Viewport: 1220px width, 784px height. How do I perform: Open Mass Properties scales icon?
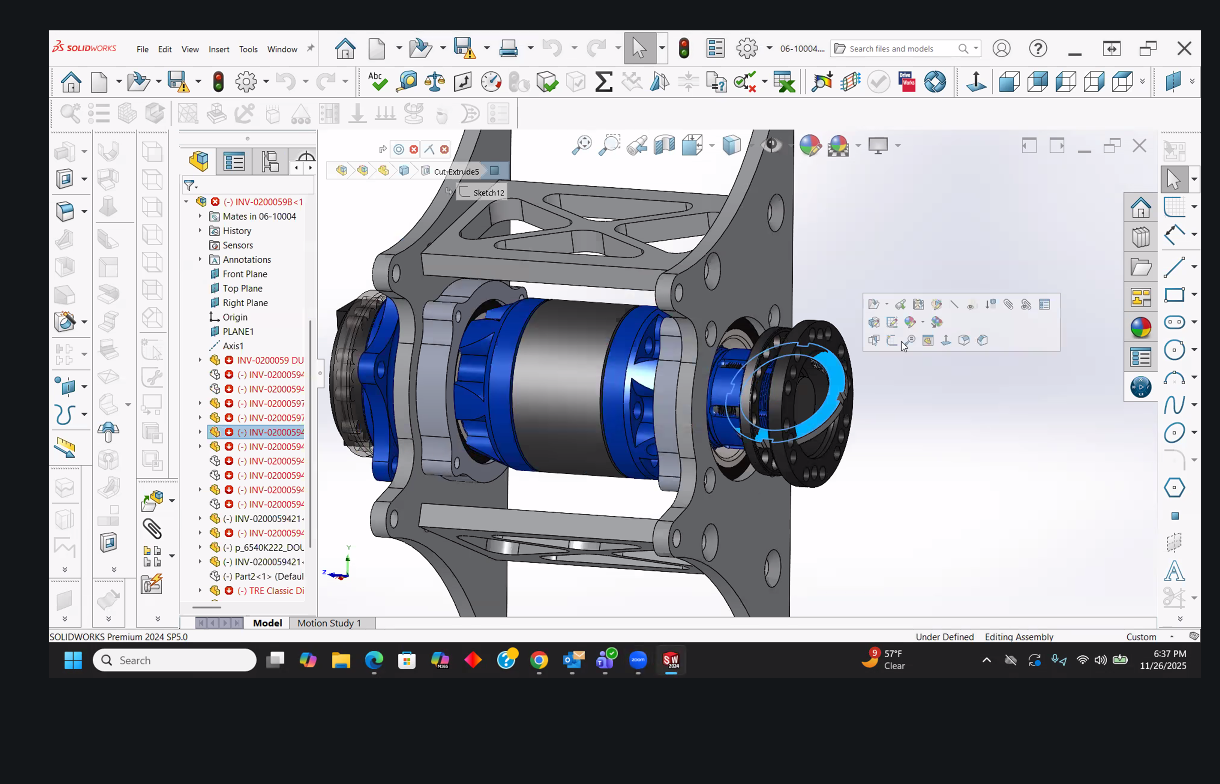pos(435,82)
